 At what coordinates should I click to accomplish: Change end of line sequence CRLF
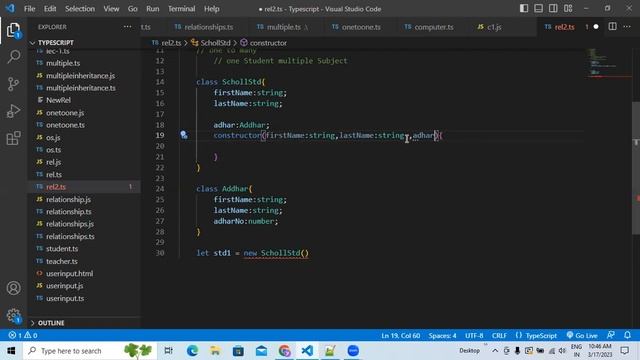499,336
